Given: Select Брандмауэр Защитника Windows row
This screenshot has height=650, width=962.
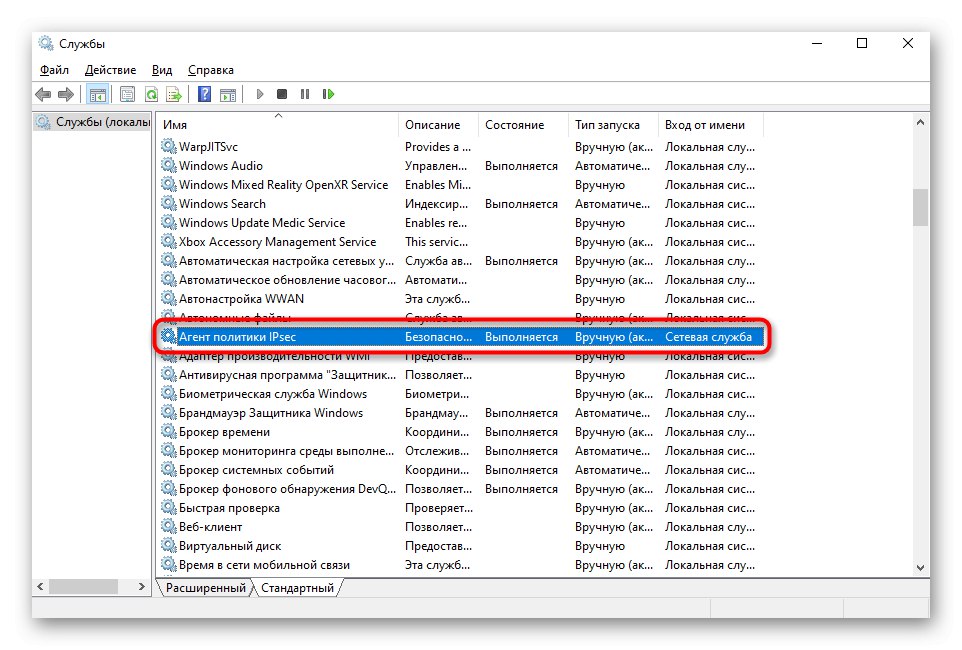Looking at the screenshot, I should (461, 412).
